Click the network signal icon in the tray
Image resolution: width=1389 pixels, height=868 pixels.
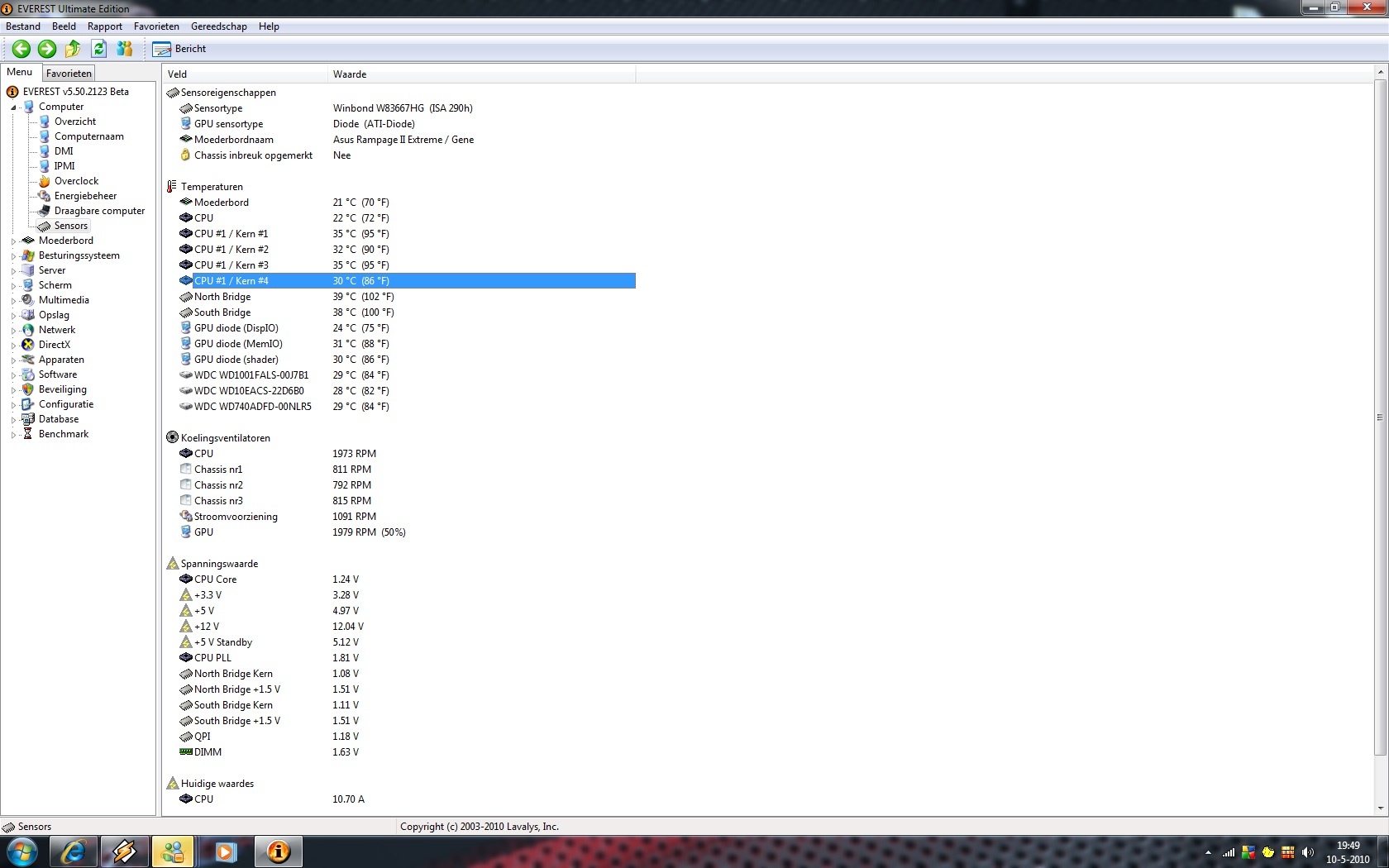point(1229,852)
